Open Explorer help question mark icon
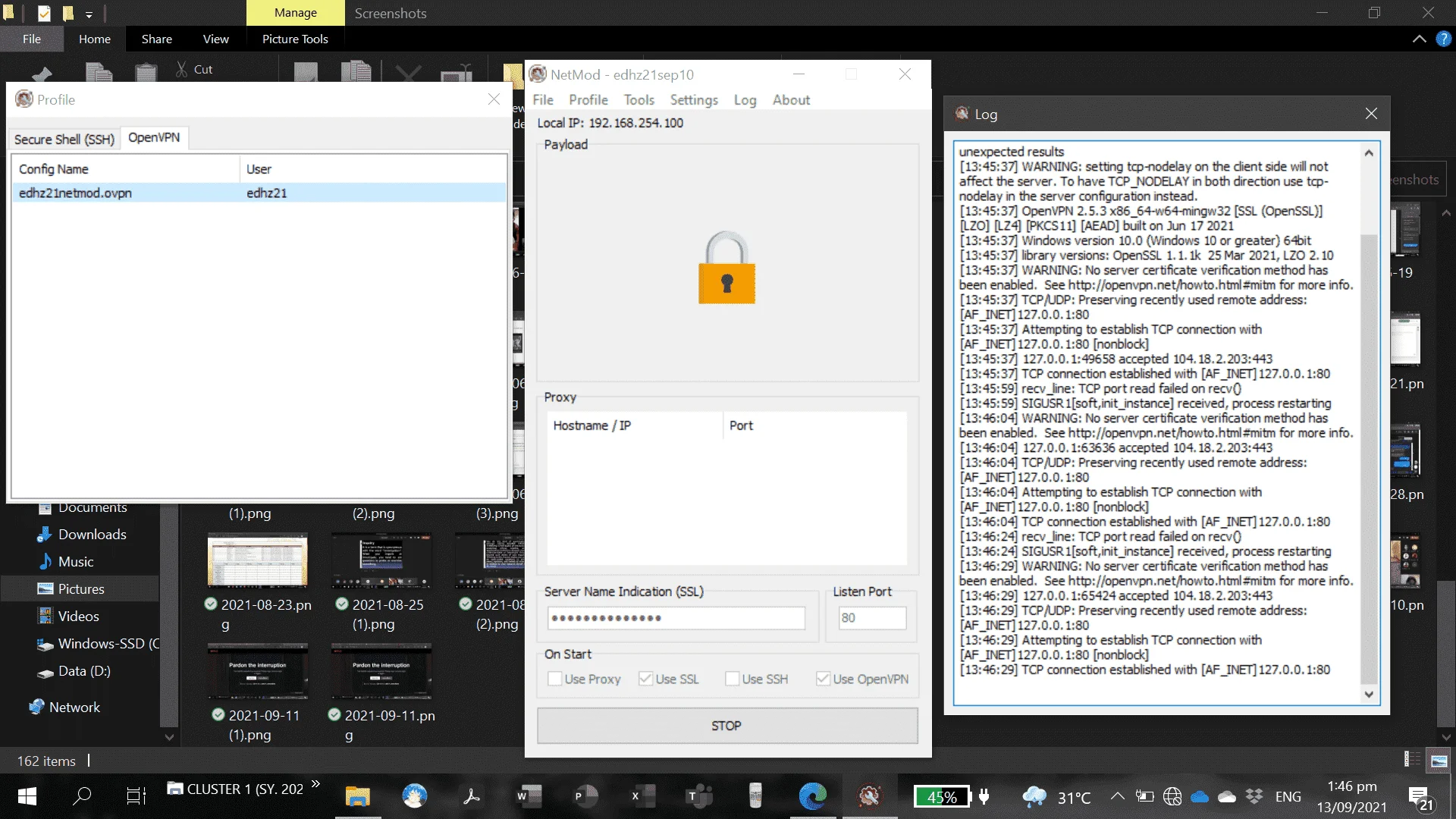1456x819 pixels. [1443, 39]
